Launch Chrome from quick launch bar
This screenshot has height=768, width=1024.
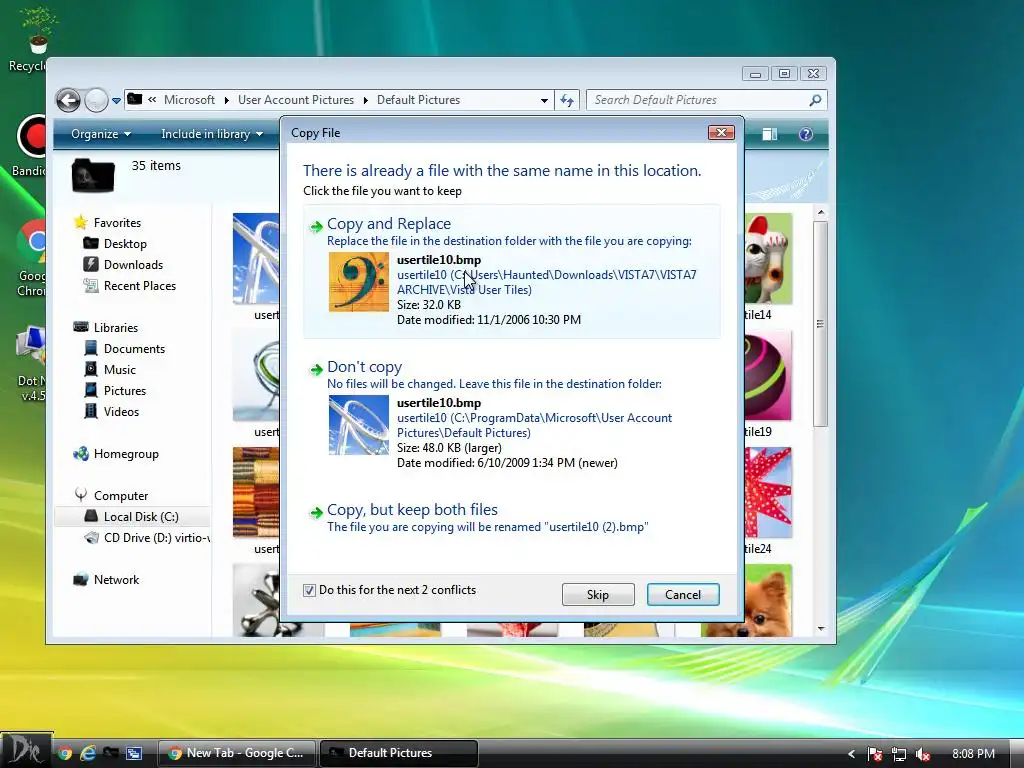(x=64, y=753)
